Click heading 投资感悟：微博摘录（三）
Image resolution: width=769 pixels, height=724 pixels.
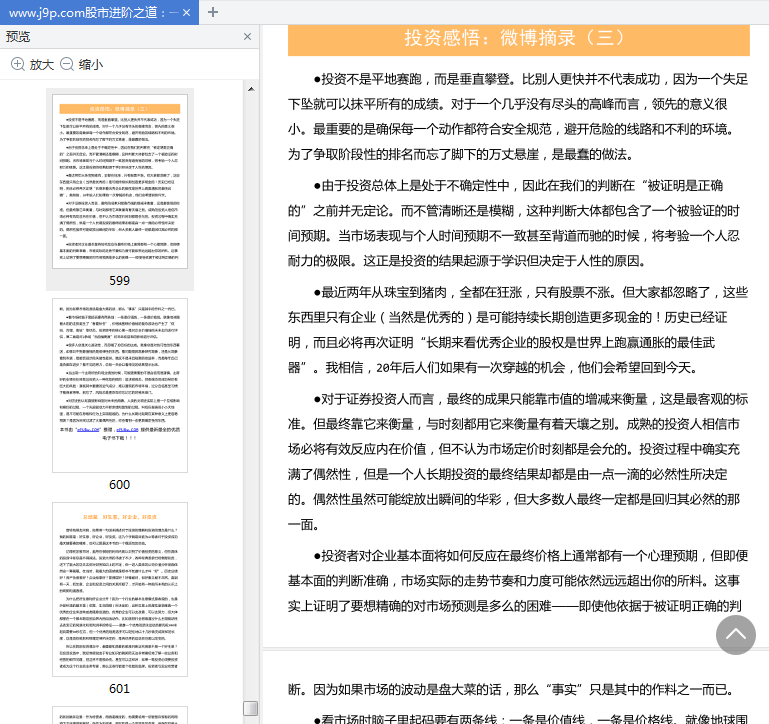coord(514,37)
